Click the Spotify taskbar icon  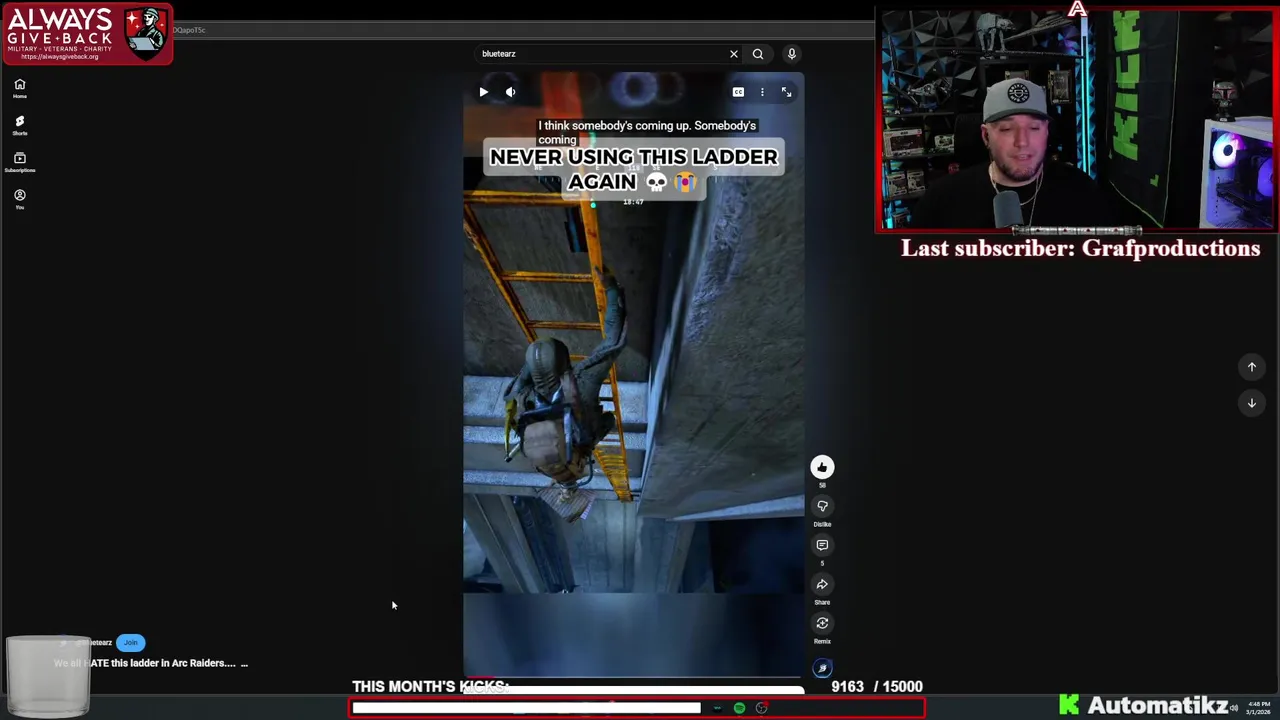(x=739, y=708)
